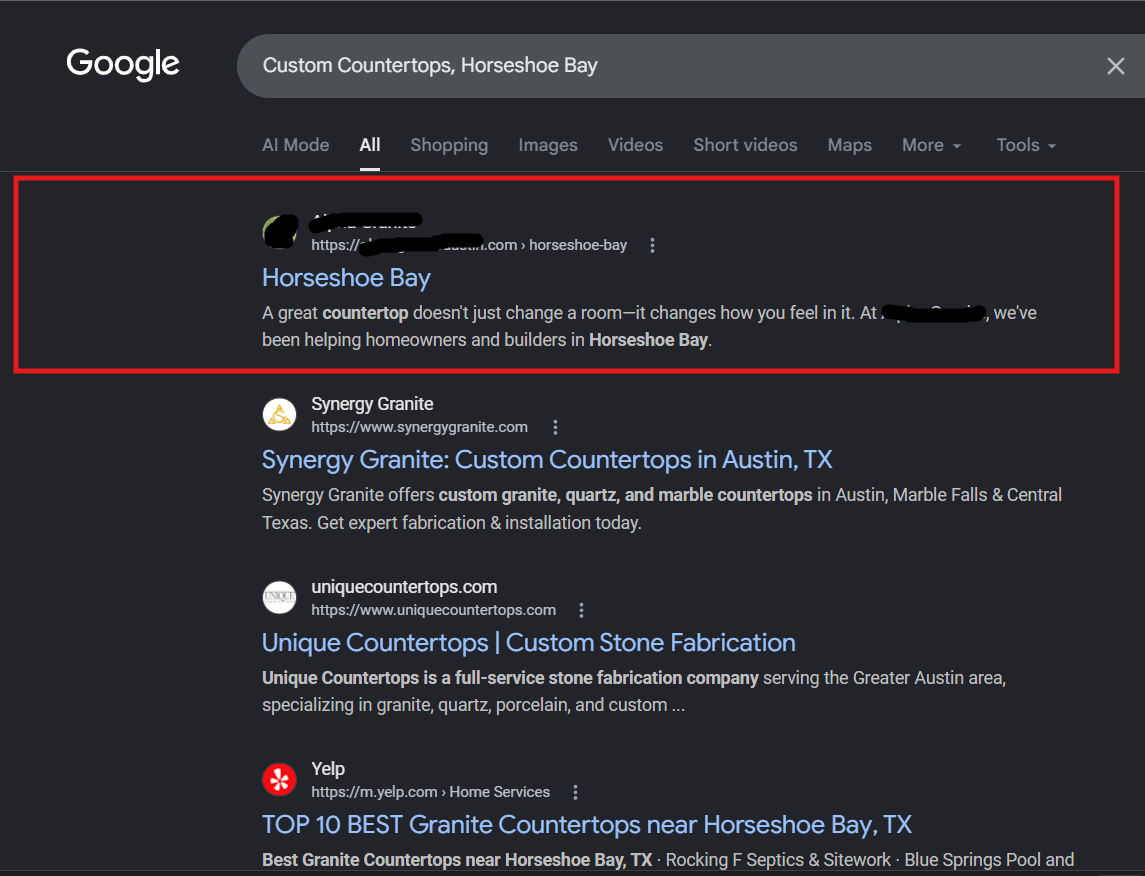
Task: Switch to the Videos tab
Action: tap(635, 145)
